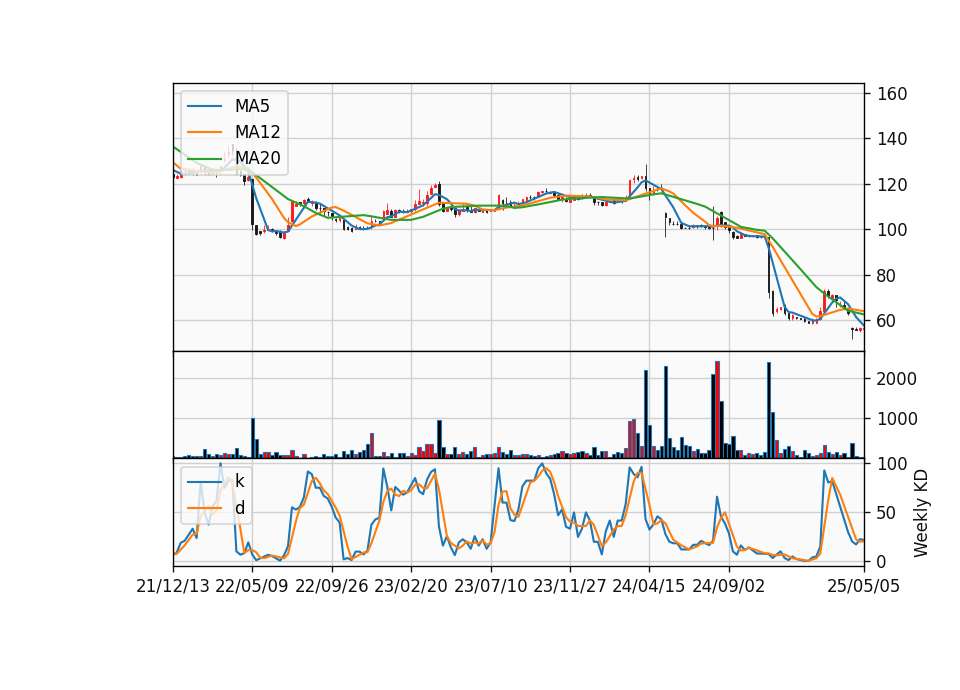Click the 80 price axis label
This screenshot has width=960, height=690.
[887, 276]
